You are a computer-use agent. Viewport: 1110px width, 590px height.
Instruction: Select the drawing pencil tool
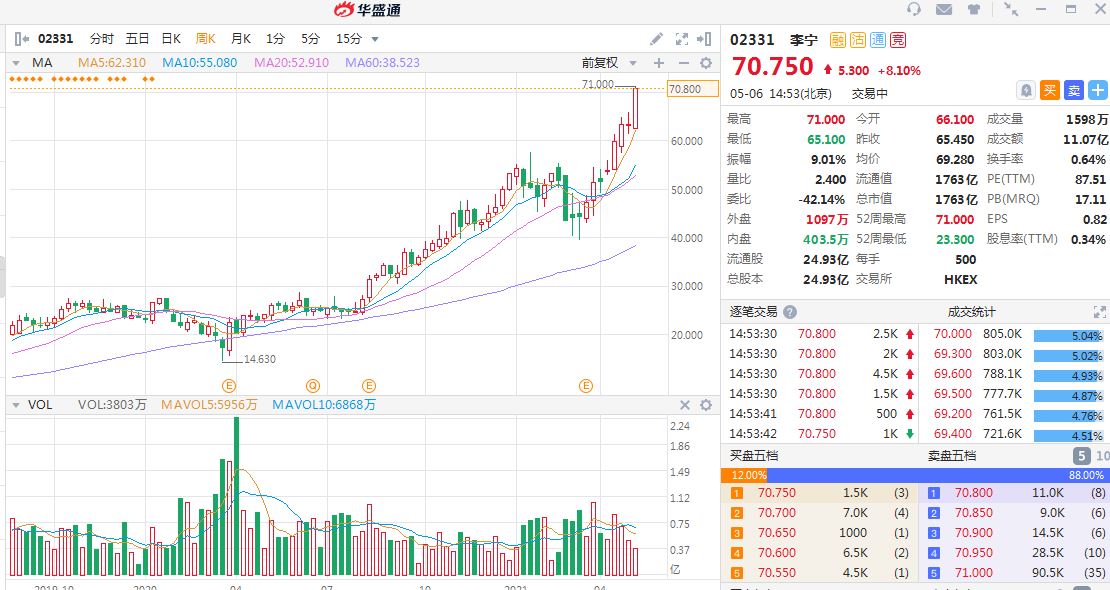(656, 39)
